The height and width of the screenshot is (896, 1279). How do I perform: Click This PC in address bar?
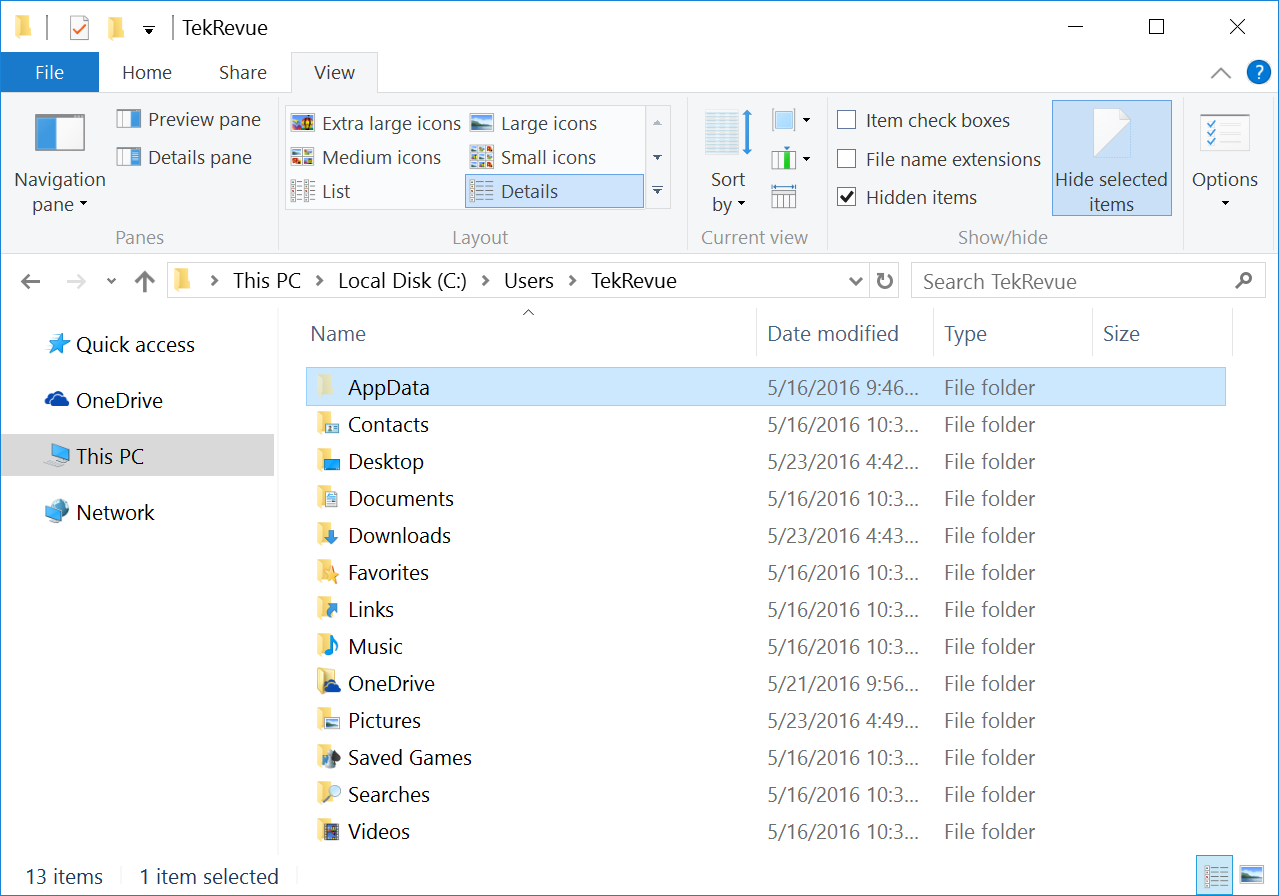pyautogui.click(x=267, y=281)
